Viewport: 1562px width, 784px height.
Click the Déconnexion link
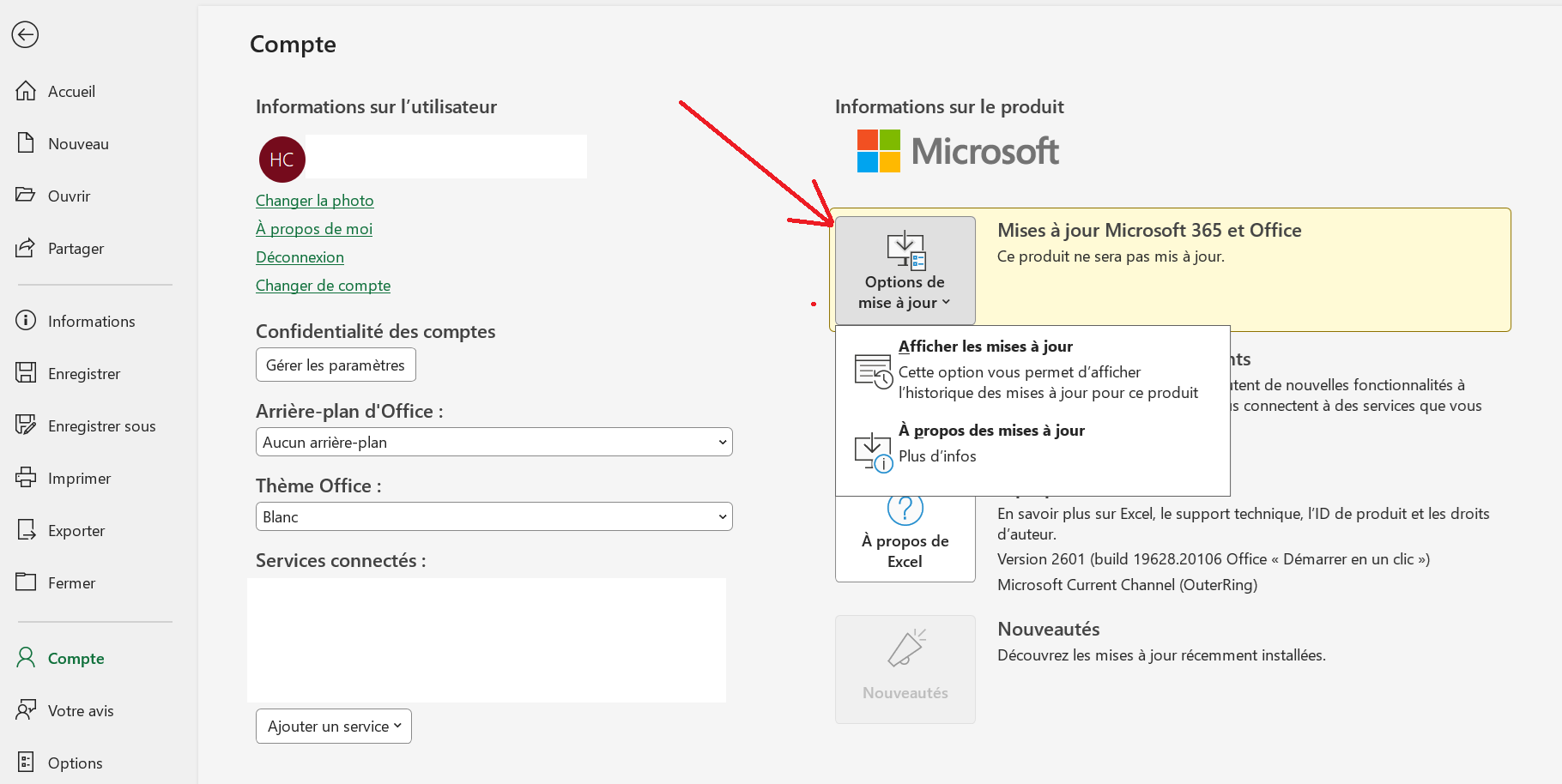pyautogui.click(x=300, y=256)
